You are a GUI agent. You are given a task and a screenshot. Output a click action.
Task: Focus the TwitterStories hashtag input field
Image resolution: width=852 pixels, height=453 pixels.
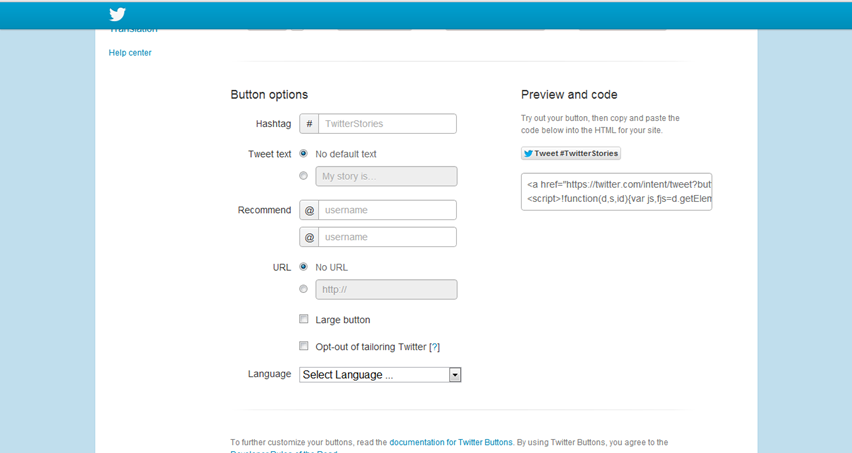pos(387,124)
